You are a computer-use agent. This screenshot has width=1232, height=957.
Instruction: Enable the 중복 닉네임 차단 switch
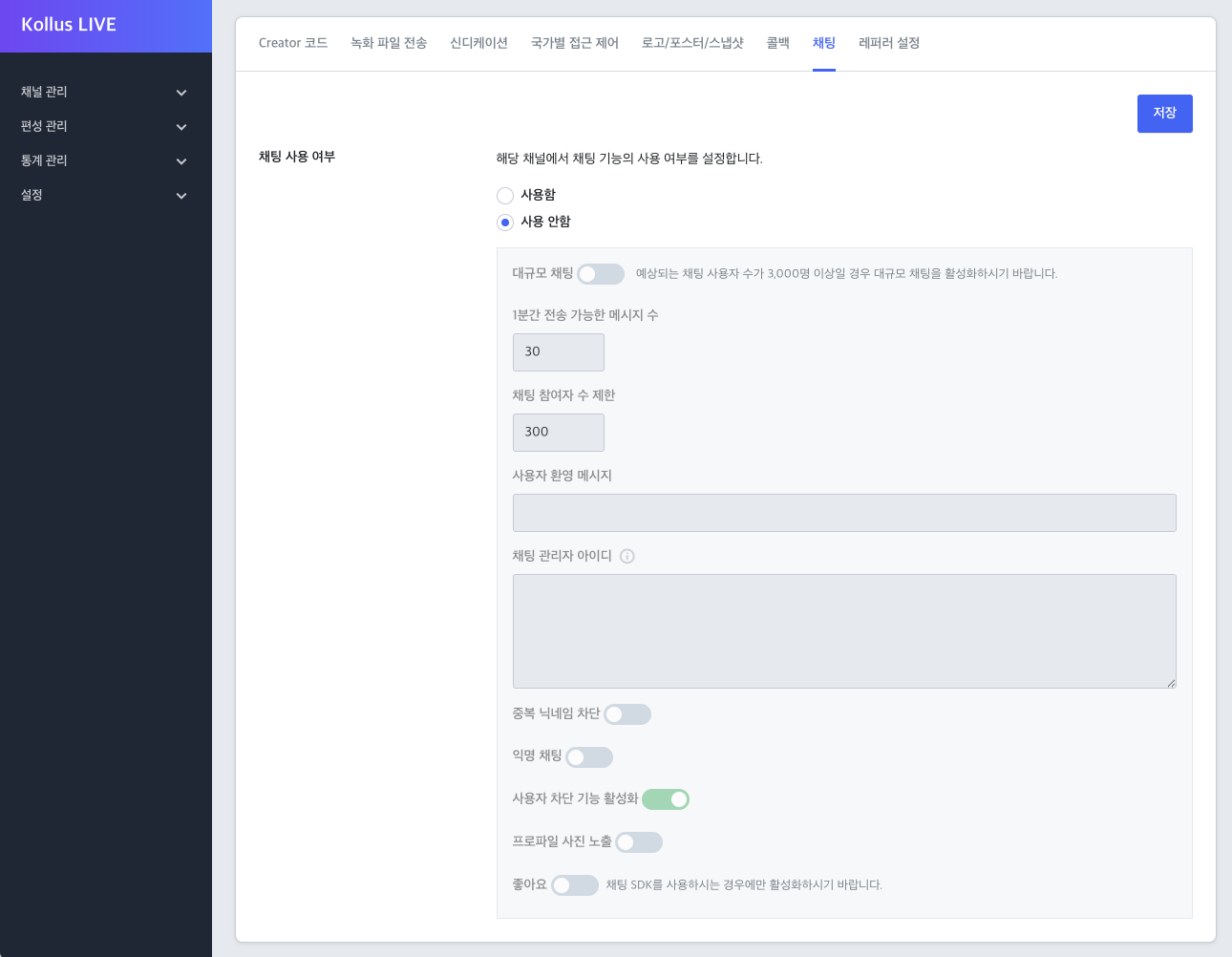(x=627, y=714)
